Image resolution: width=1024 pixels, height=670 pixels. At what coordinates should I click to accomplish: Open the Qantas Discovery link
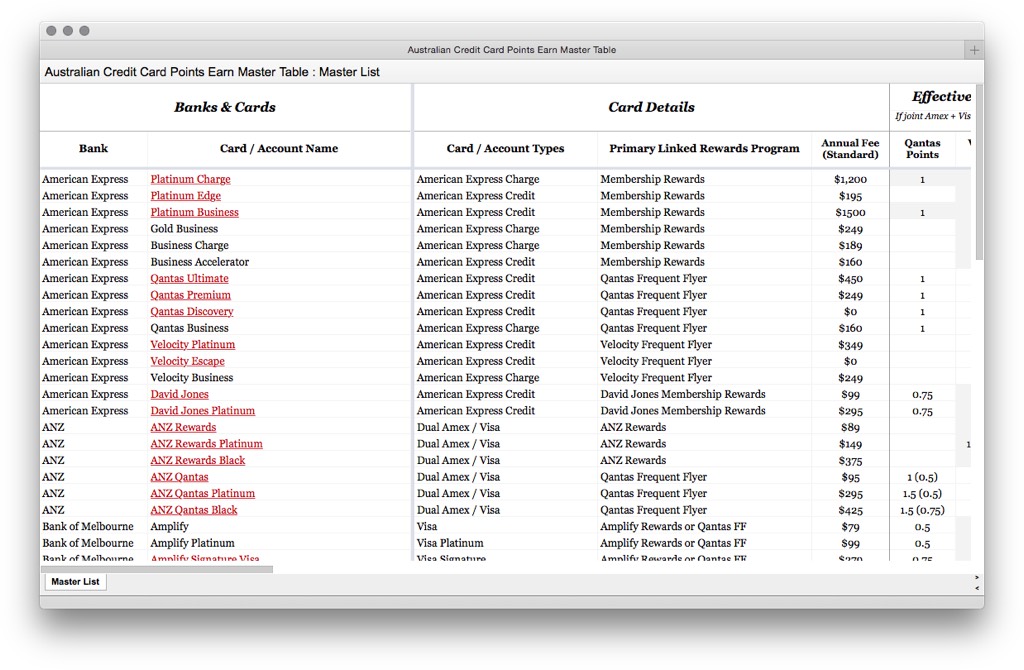point(192,311)
